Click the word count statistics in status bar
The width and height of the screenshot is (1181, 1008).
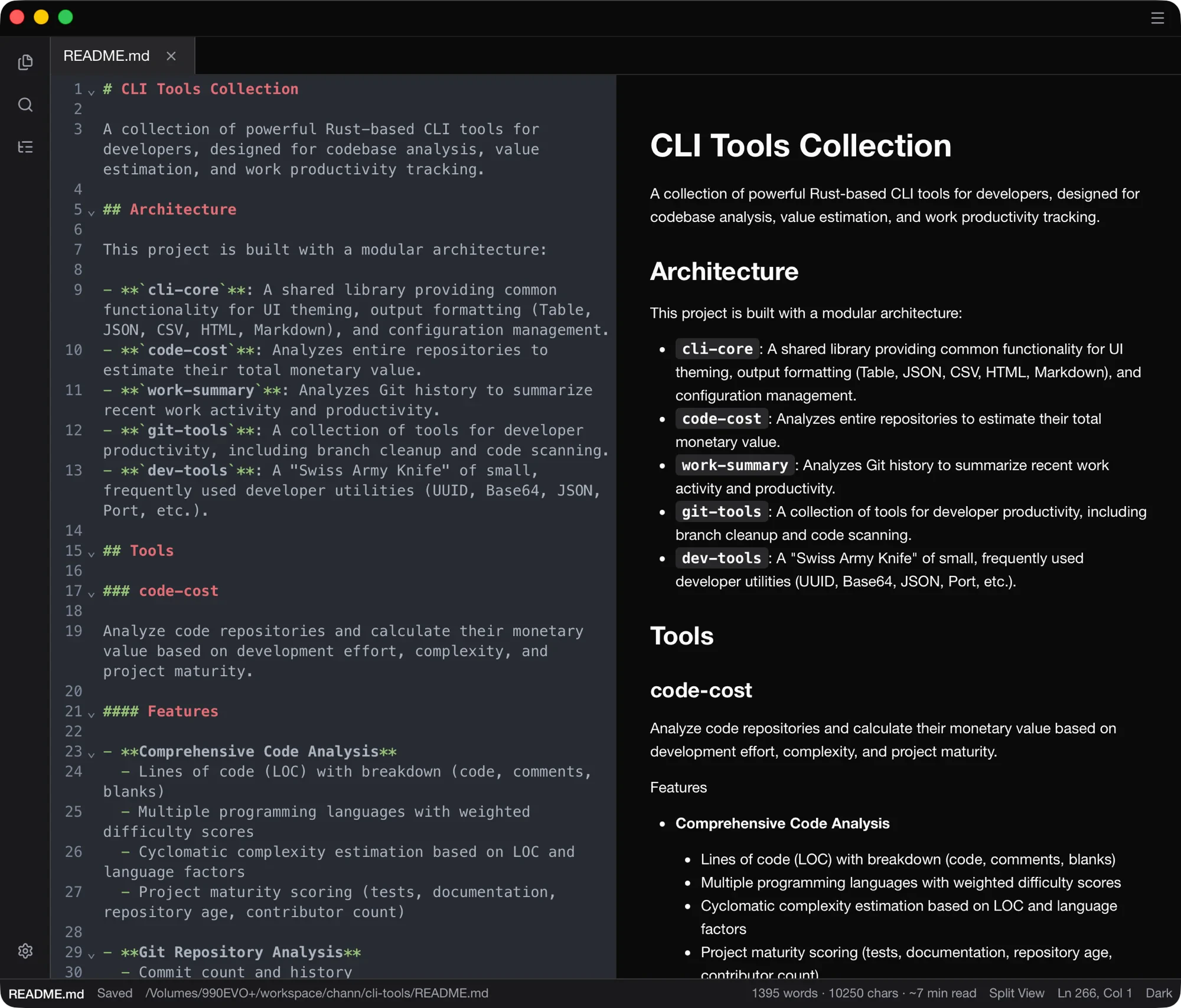[x=864, y=993]
